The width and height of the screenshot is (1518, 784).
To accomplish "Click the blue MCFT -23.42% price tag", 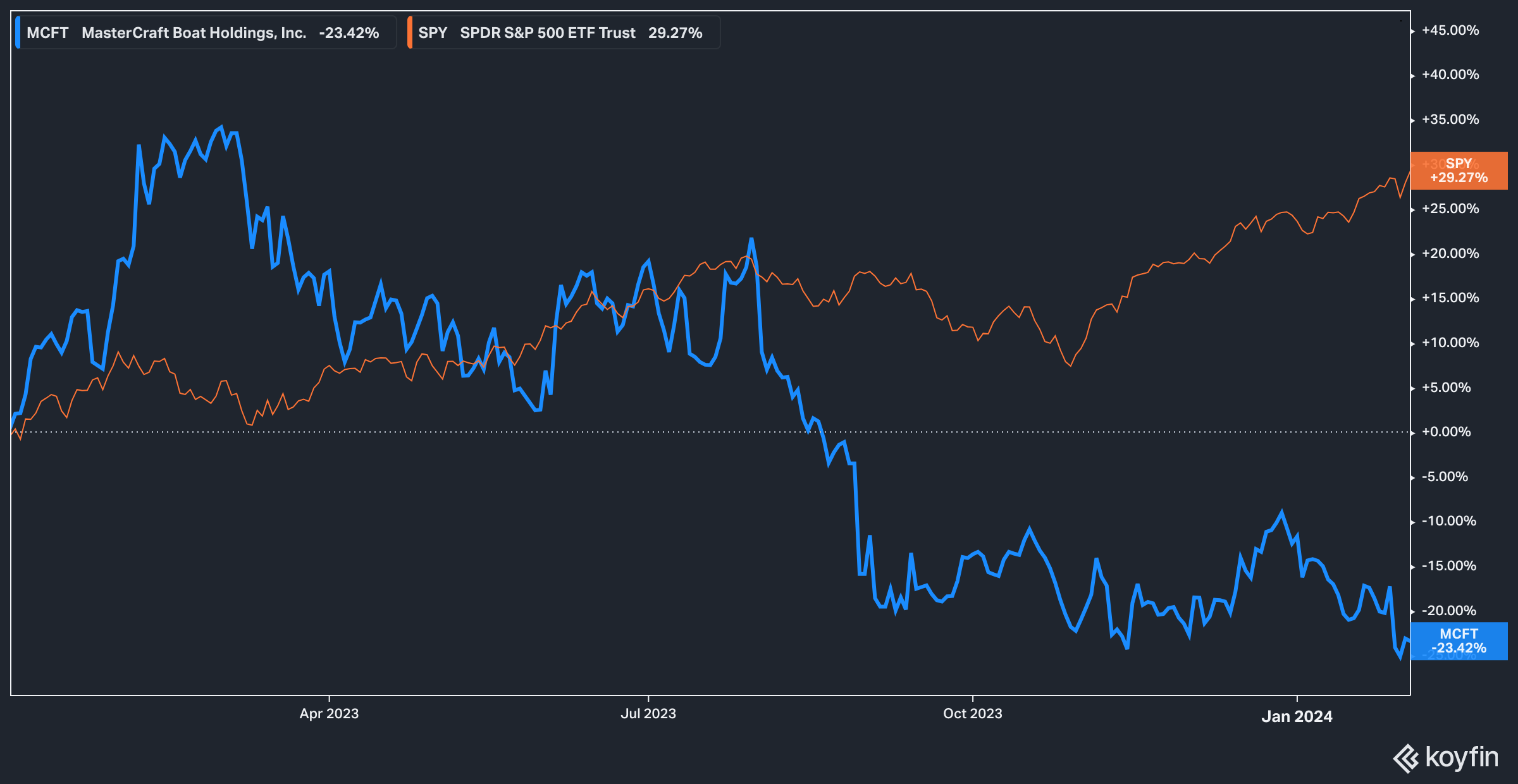I will tap(1459, 641).
